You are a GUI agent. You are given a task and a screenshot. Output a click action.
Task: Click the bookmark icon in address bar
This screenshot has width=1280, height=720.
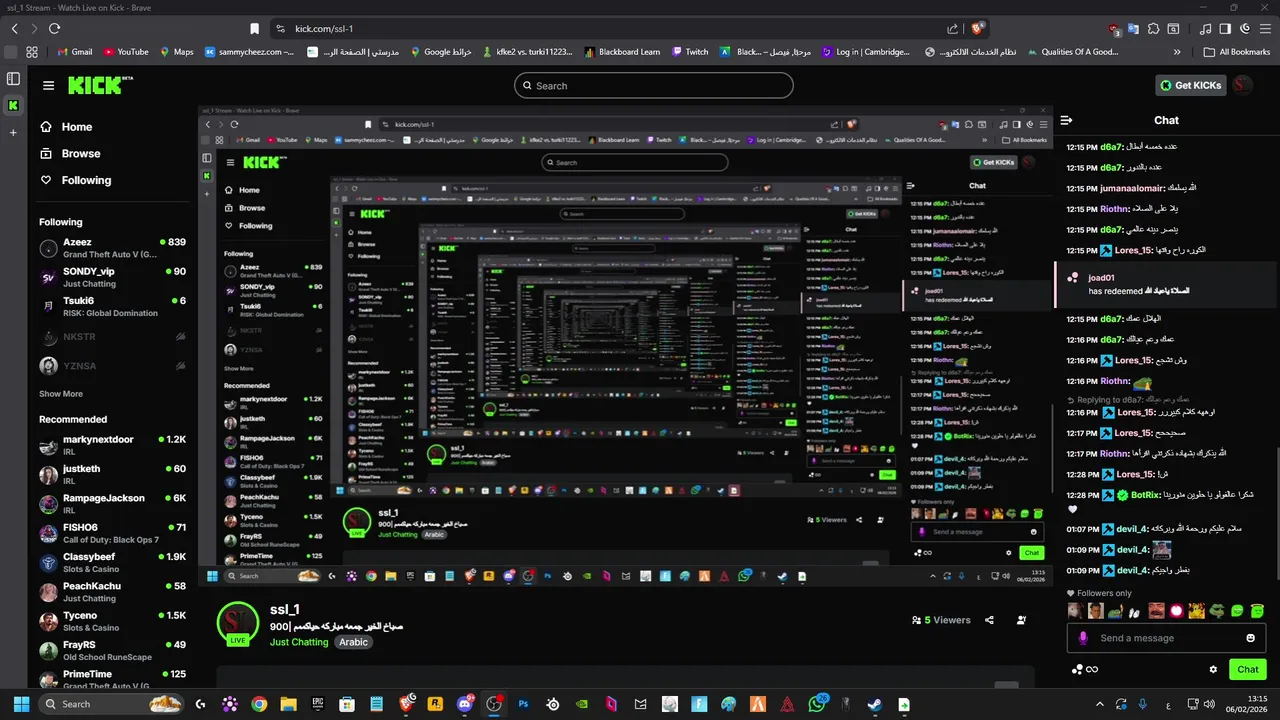coord(255,29)
